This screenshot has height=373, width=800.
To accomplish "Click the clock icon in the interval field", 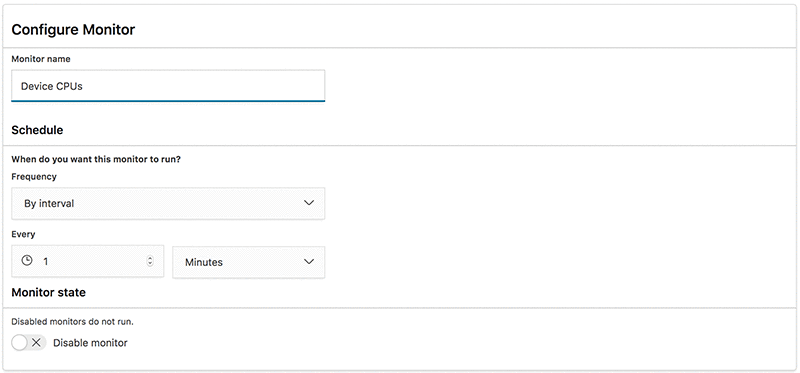I will click(x=27, y=261).
